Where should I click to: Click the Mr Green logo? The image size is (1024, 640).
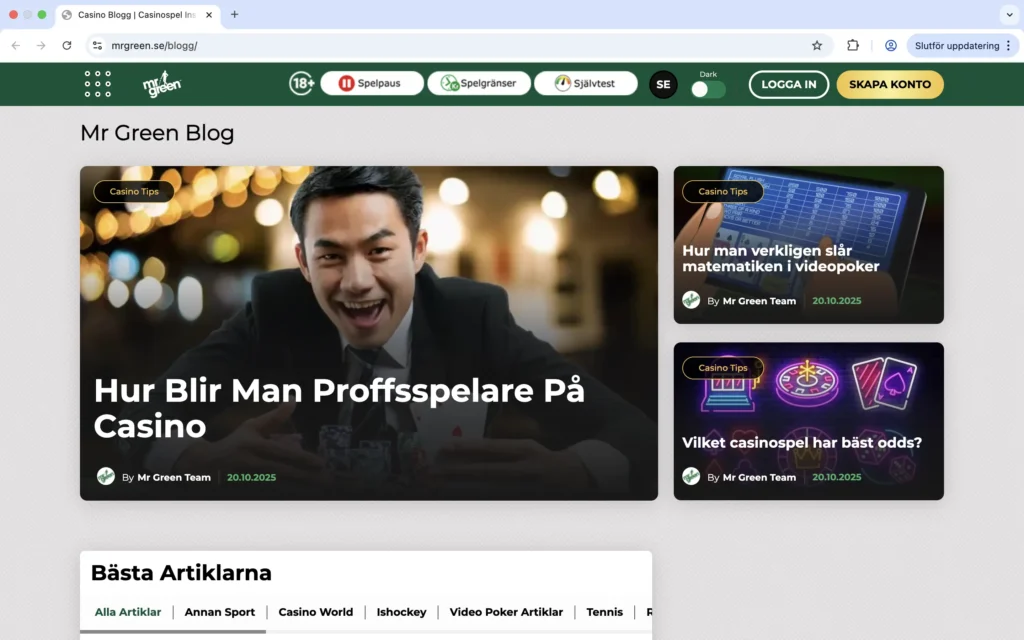pos(162,84)
